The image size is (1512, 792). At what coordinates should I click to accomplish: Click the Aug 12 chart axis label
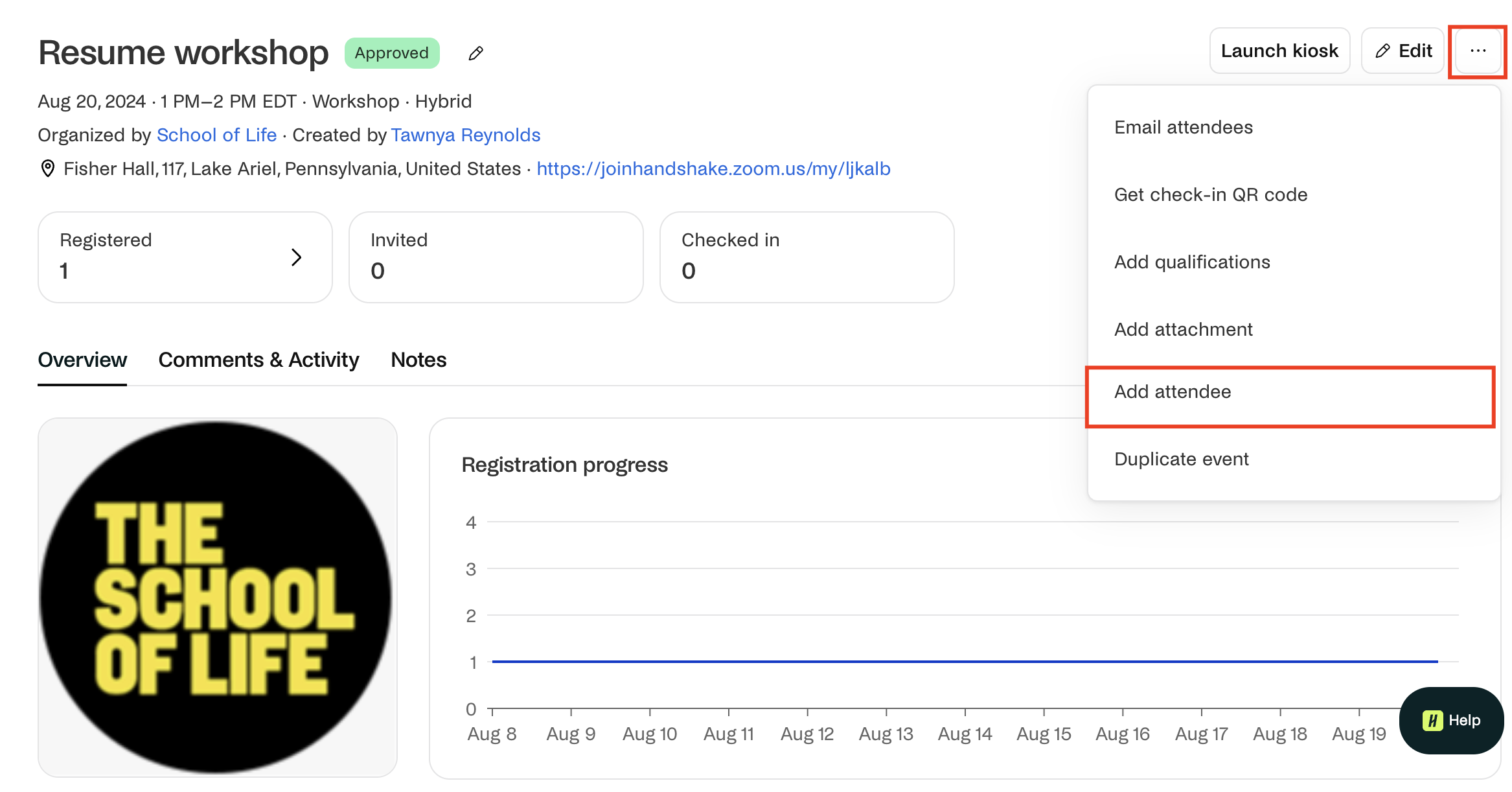tap(807, 734)
